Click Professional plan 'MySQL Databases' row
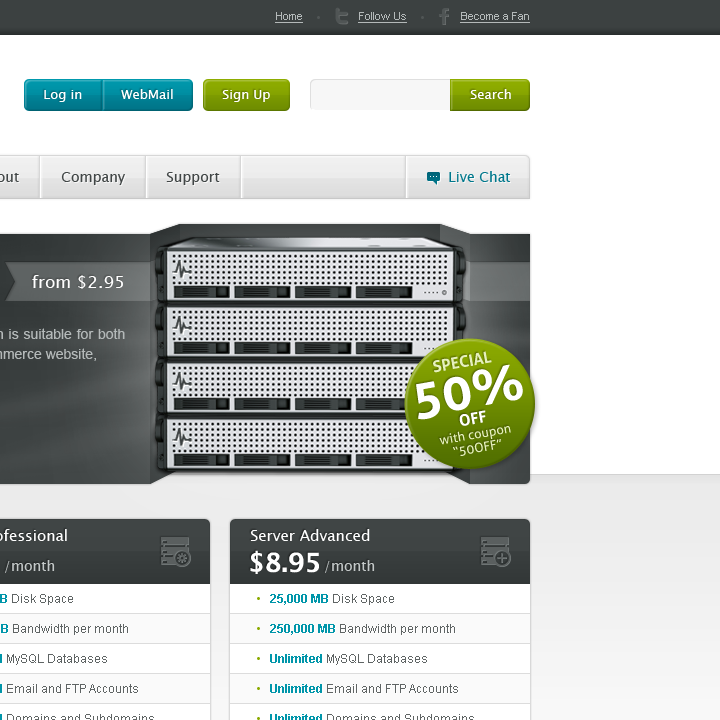Image resolution: width=720 pixels, height=720 pixels. coord(105,659)
